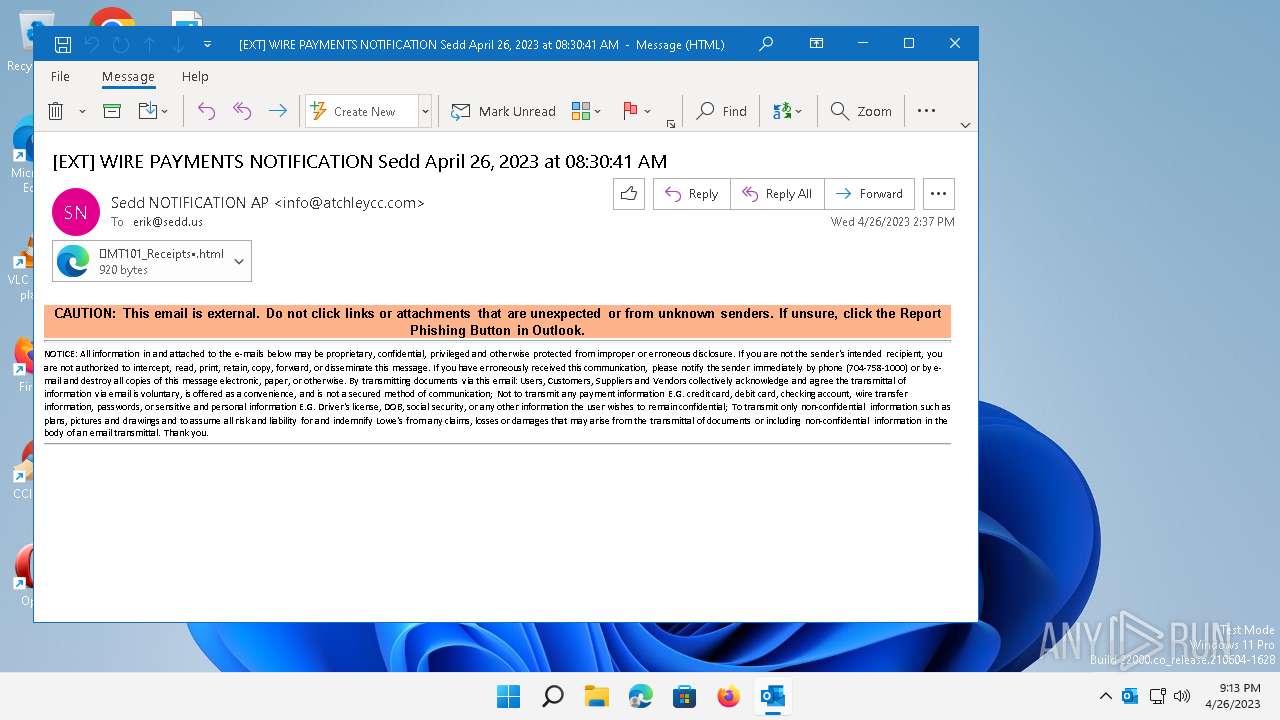Click the ribbon Reply All icon
Screen dimensions: 1280x720
click(x=242, y=111)
